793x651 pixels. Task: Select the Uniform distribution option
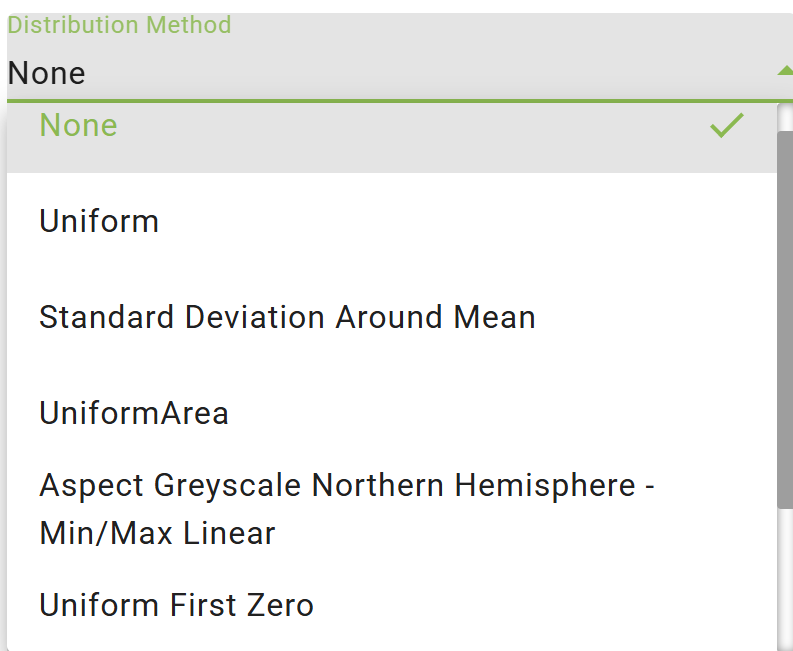tap(99, 221)
